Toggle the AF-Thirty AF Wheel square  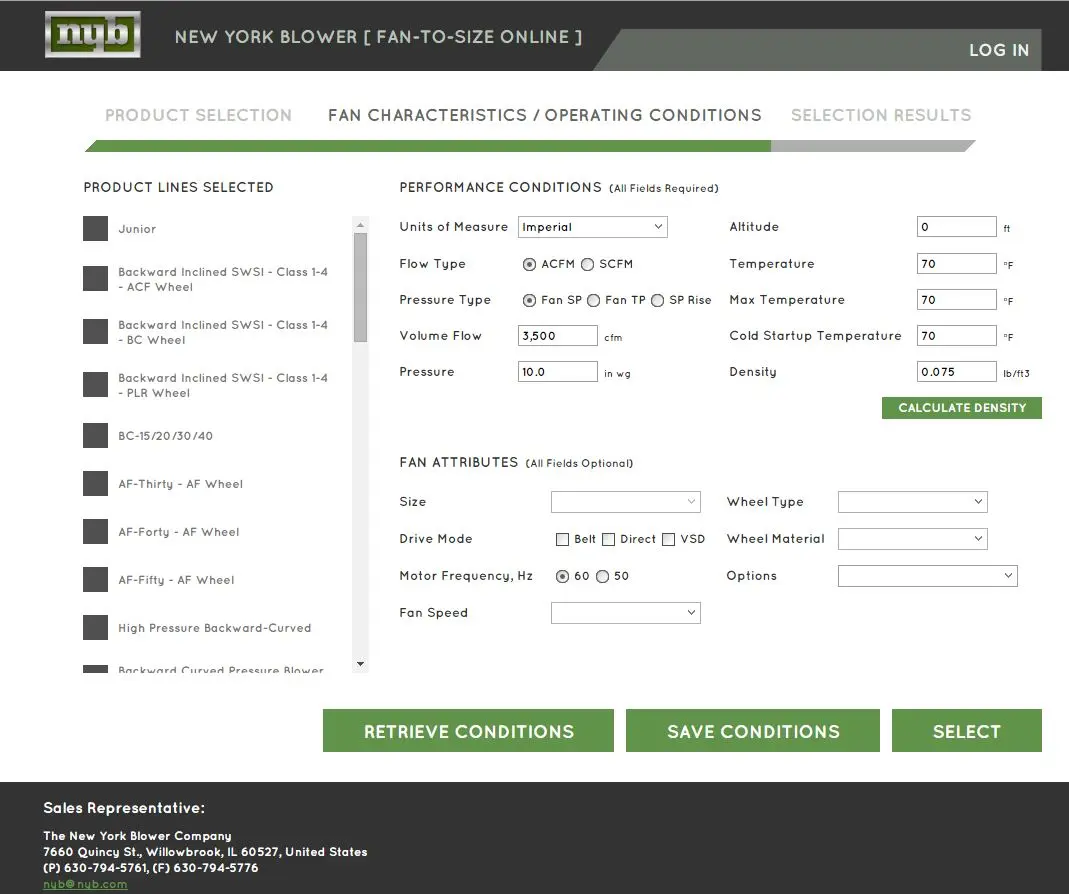pyautogui.click(x=95, y=483)
